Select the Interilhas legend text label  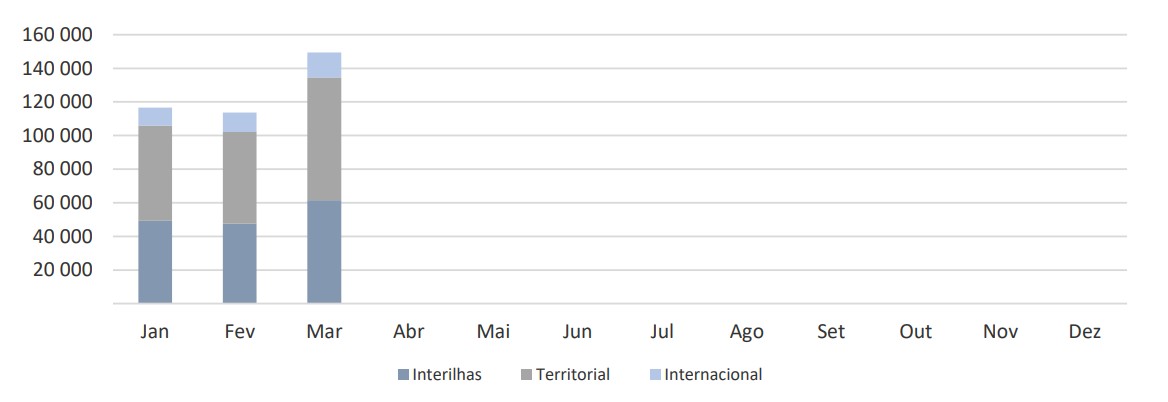point(447,375)
